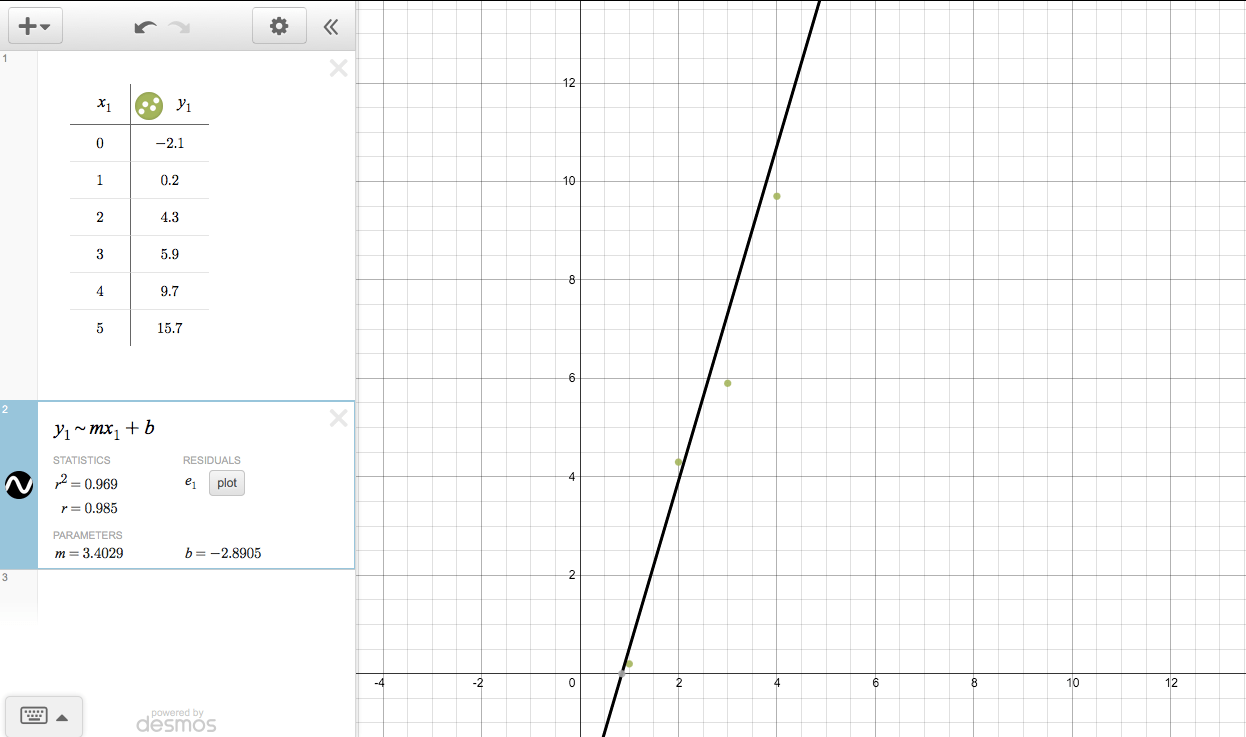This screenshot has height=737, width=1246.
Task: Collapse the expression list panel
Action: [x=331, y=27]
